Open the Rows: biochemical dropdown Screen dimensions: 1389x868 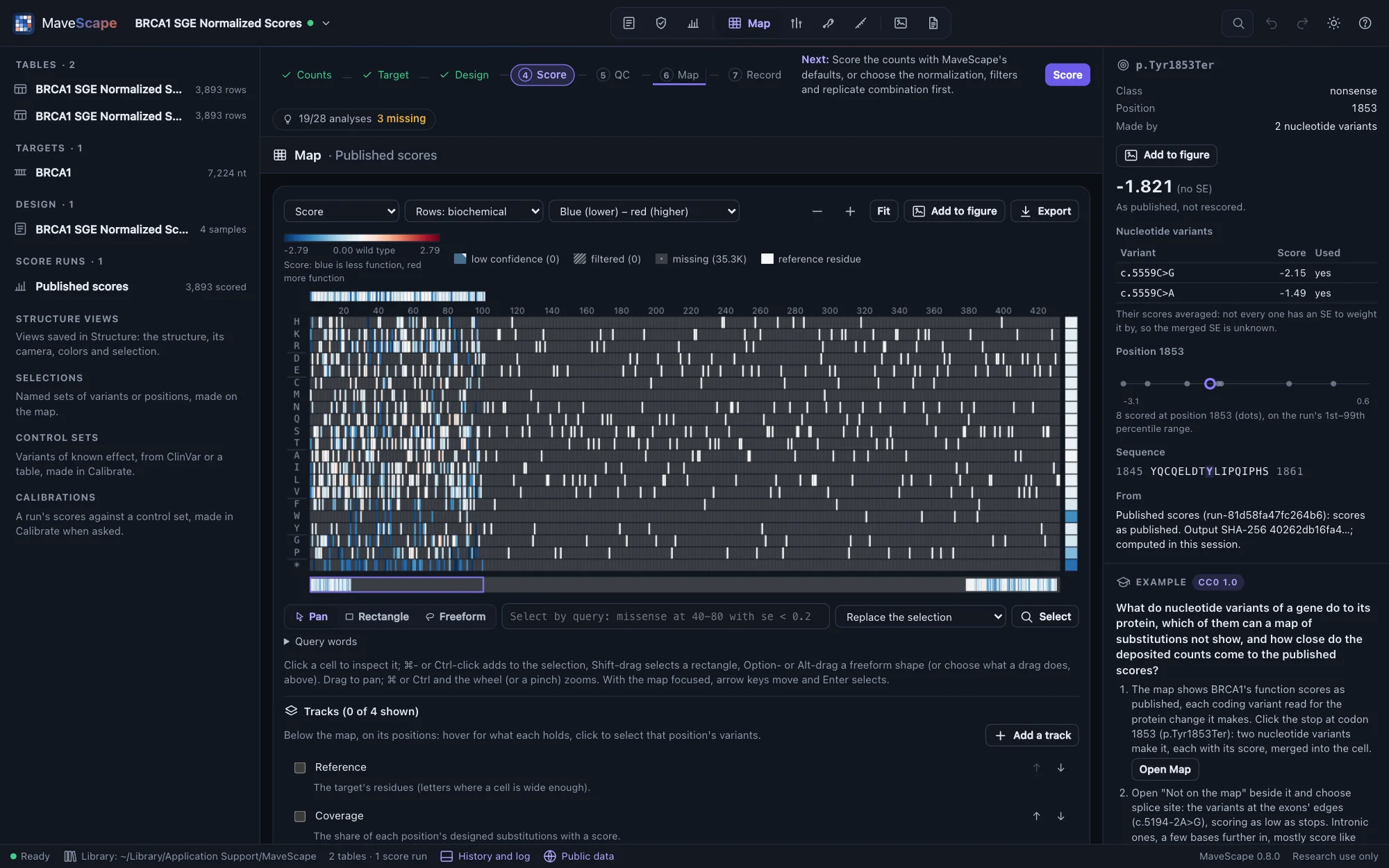click(x=474, y=211)
